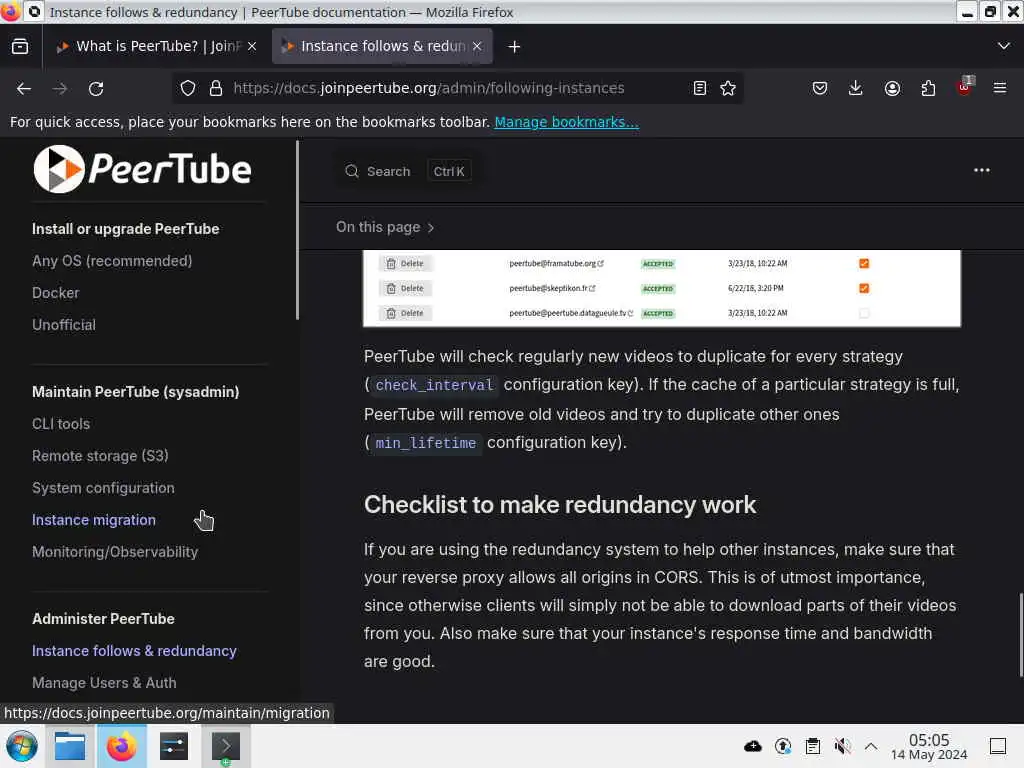Open the Unofficial install page

point(64,325)
